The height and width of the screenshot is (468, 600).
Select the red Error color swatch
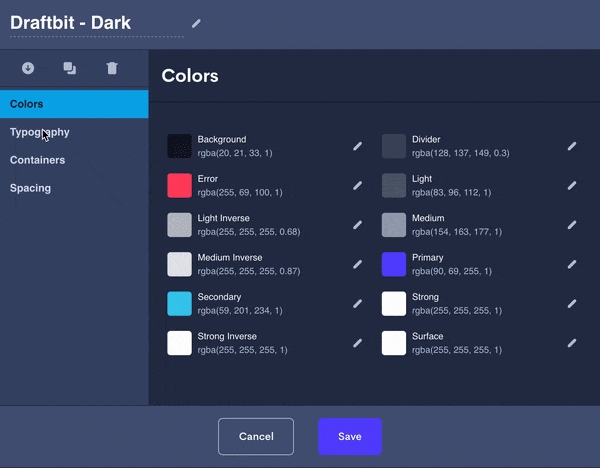click(179, 185)
